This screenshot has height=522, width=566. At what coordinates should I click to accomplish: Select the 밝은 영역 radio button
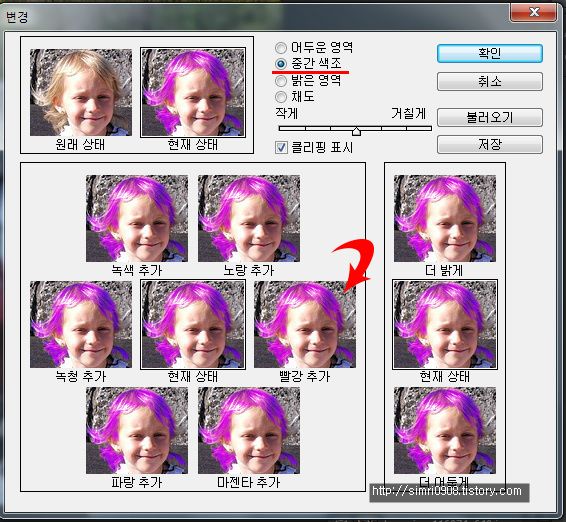point(281,81)
